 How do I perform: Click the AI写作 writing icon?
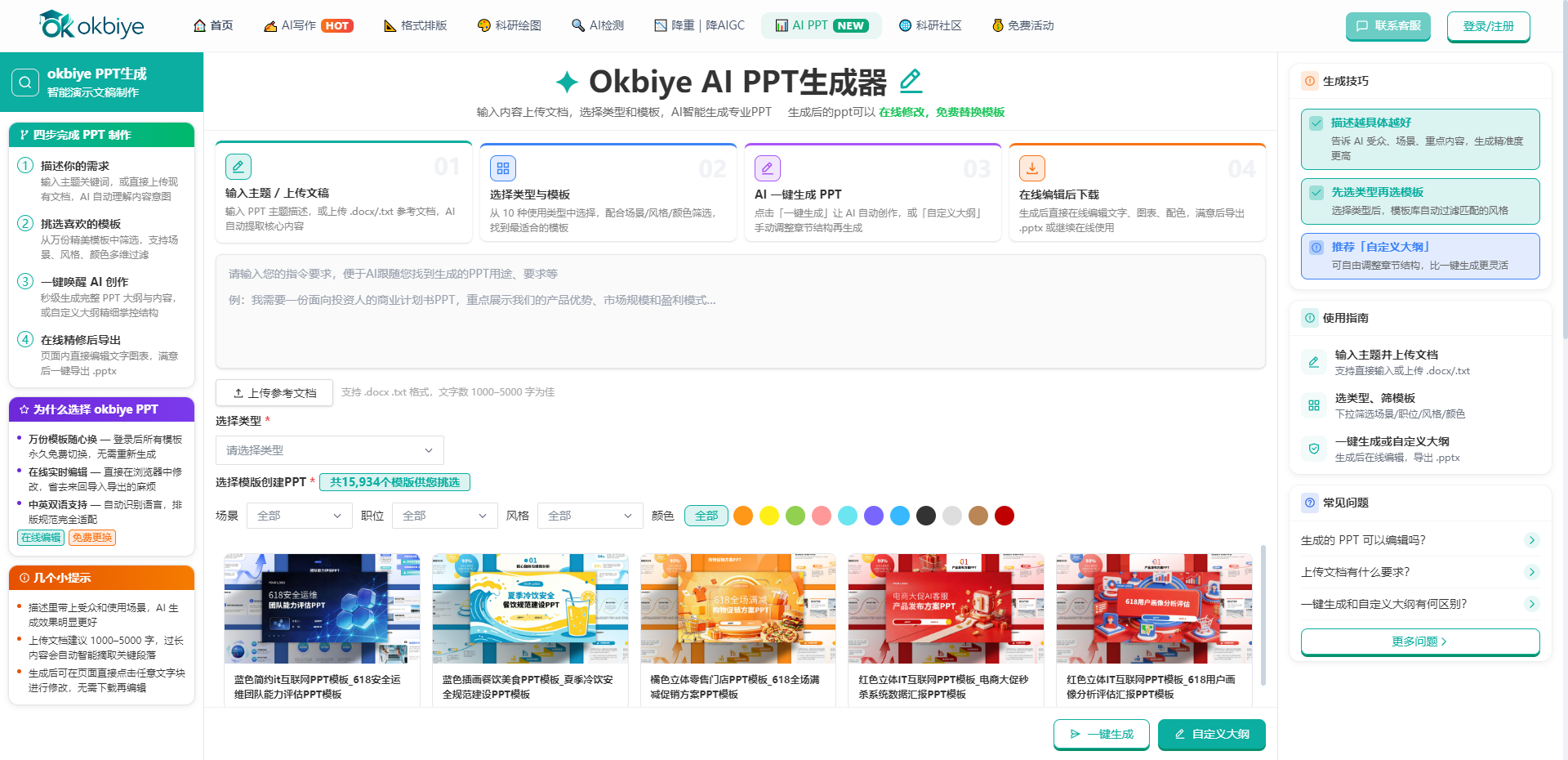pyautogui.click(x=270, y=25)
